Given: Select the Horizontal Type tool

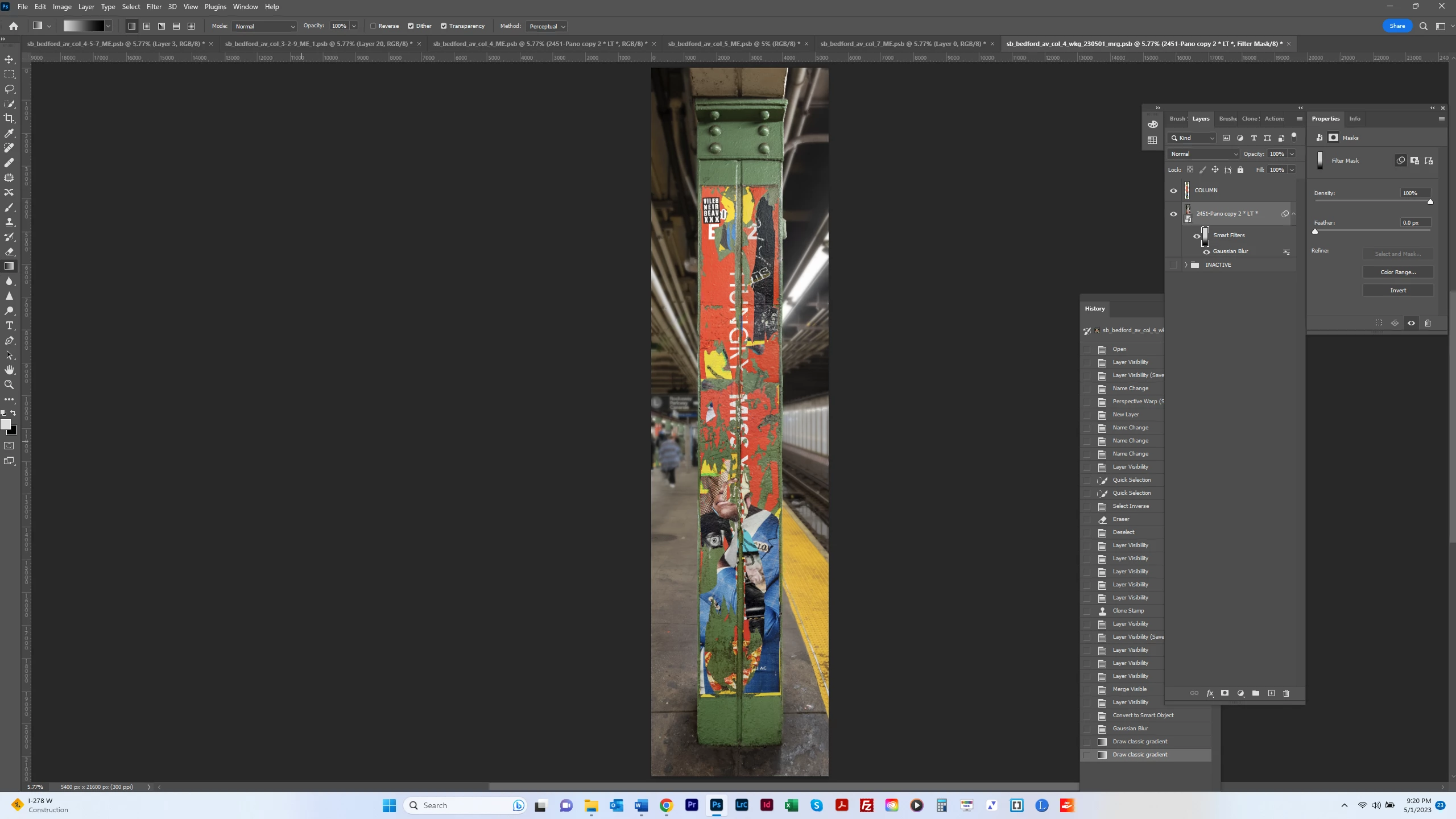Looking at the screenshot, I should tap(9, 326).
